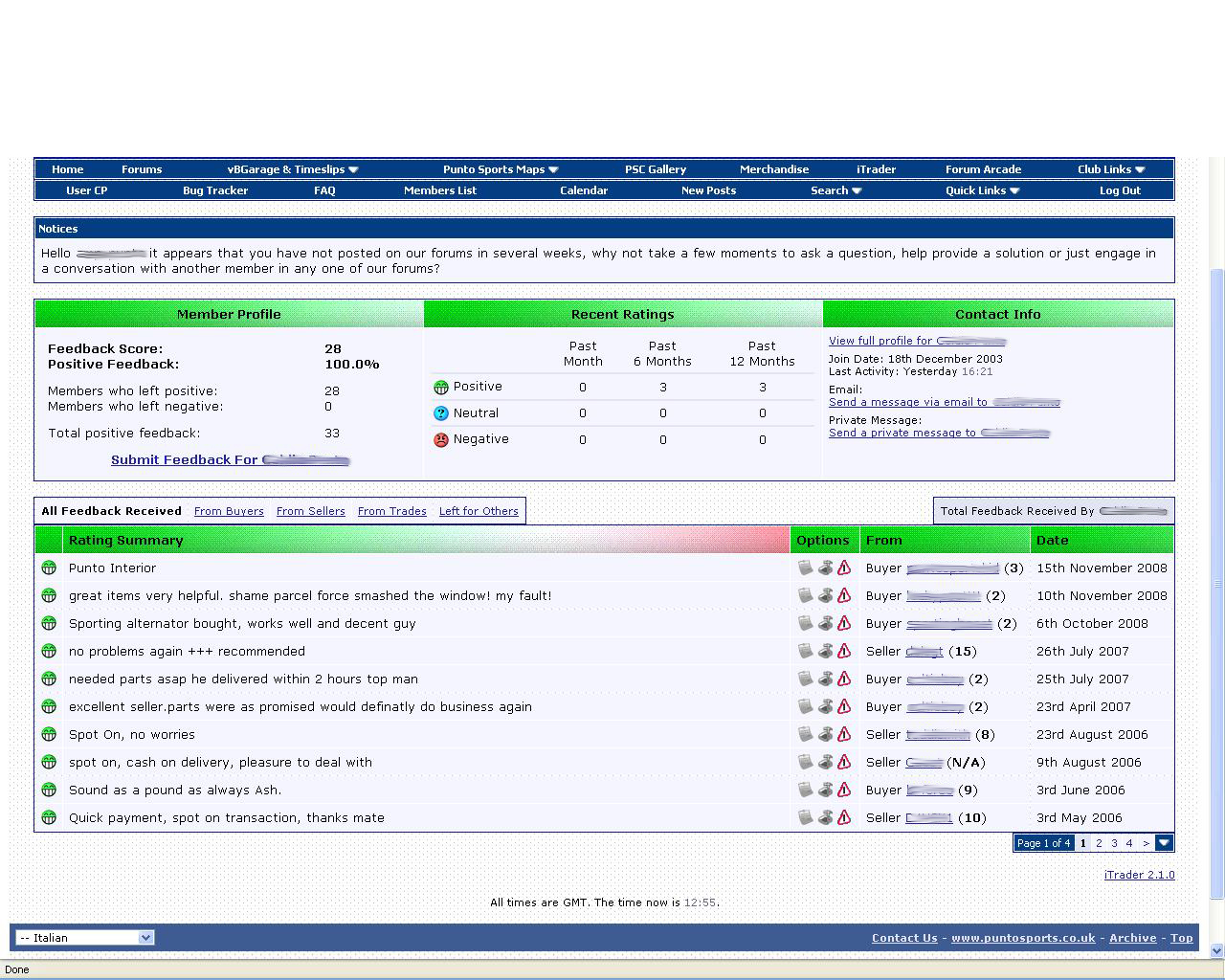Open the Search dropdown in navbar
1225x980 pixels.
click(x=836, y=190)
